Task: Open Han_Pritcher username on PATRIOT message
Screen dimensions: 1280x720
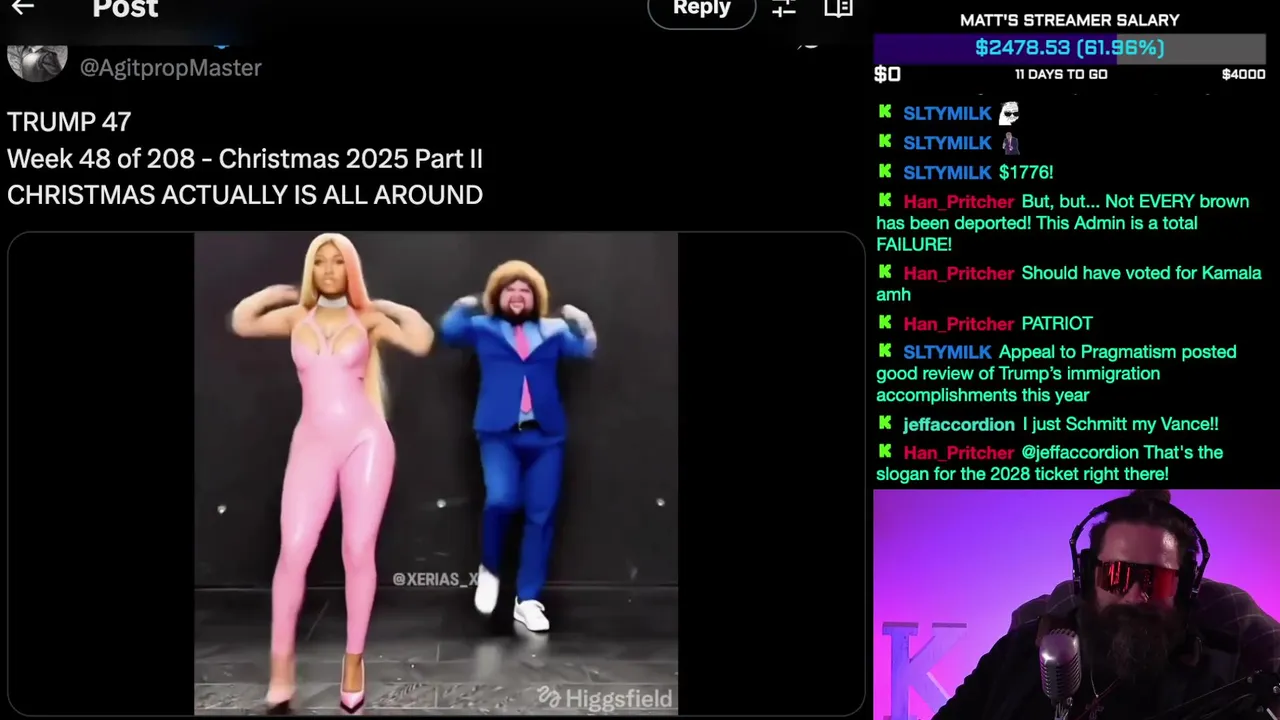Action: (958, 324)
